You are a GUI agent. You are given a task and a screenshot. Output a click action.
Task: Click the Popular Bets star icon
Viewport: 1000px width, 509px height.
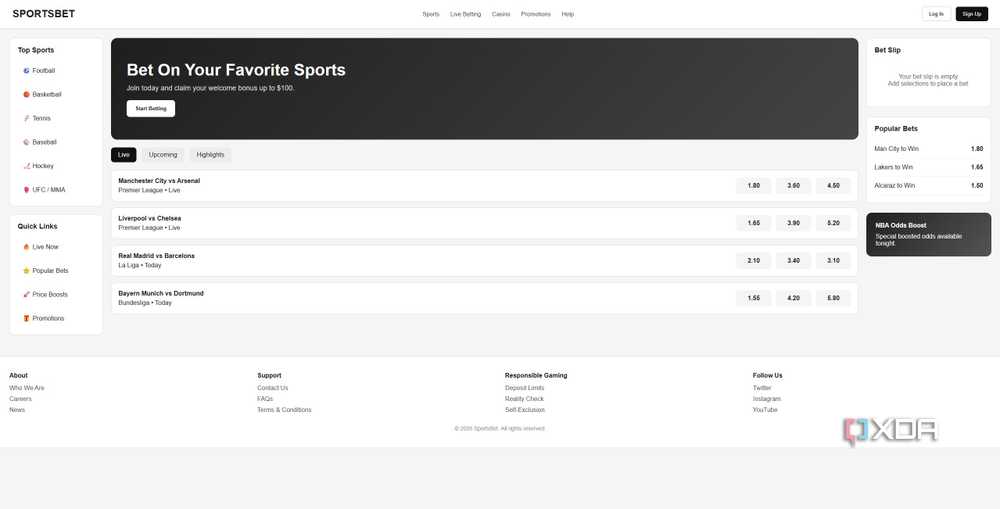[26, 270]
